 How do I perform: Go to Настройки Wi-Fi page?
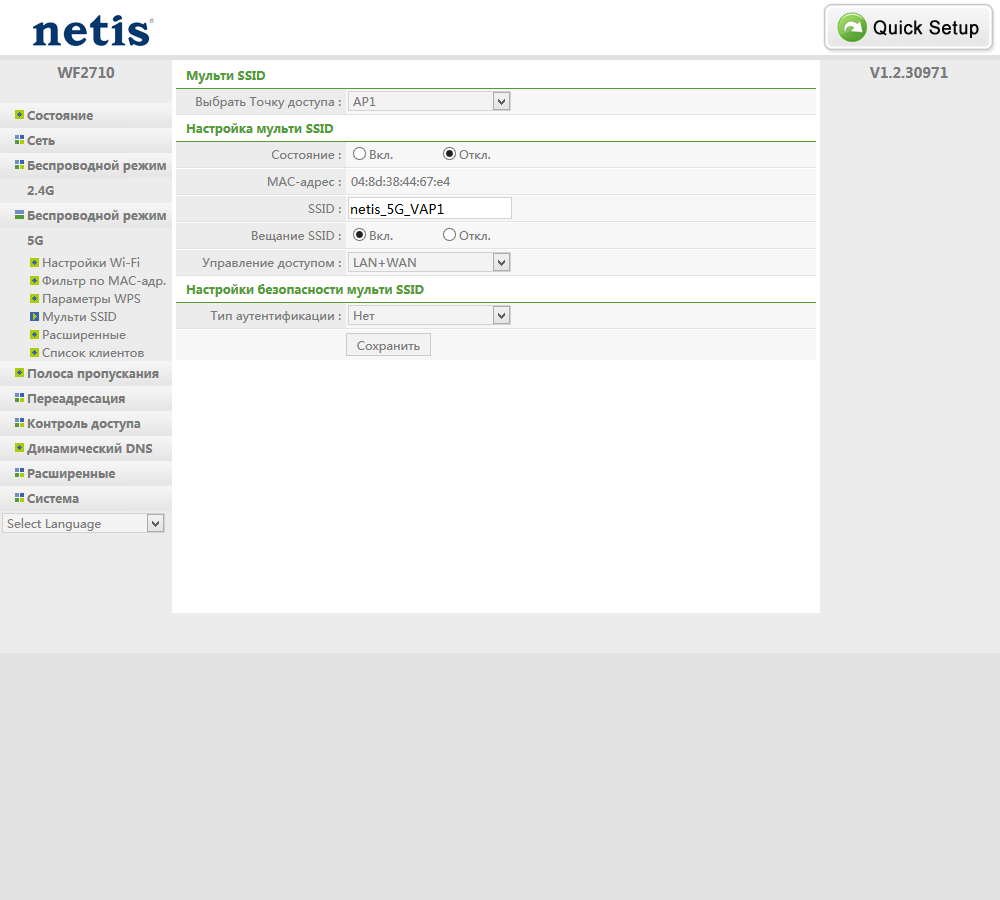click(x=91, y=263)
